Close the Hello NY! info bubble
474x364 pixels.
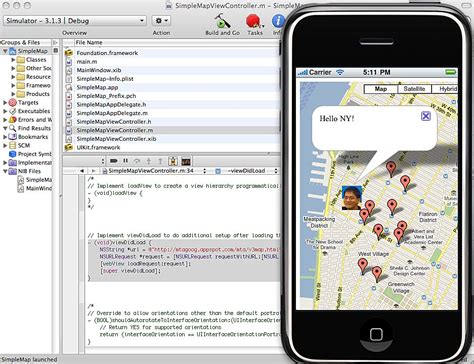click(426, 116)
